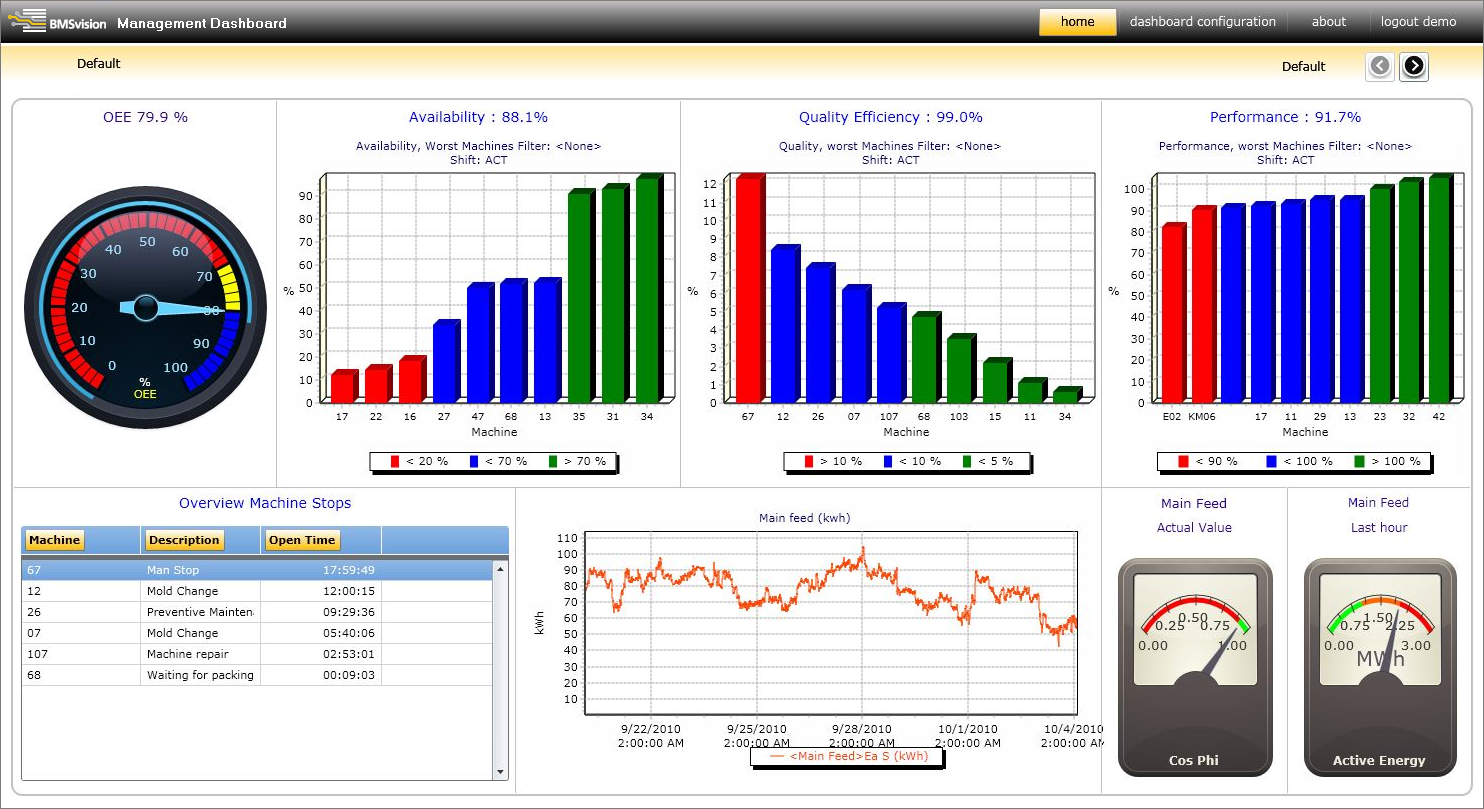The image size is (1484, 809).
Task: Go to next dashboard with right arrow
Action: [1413, 66]
